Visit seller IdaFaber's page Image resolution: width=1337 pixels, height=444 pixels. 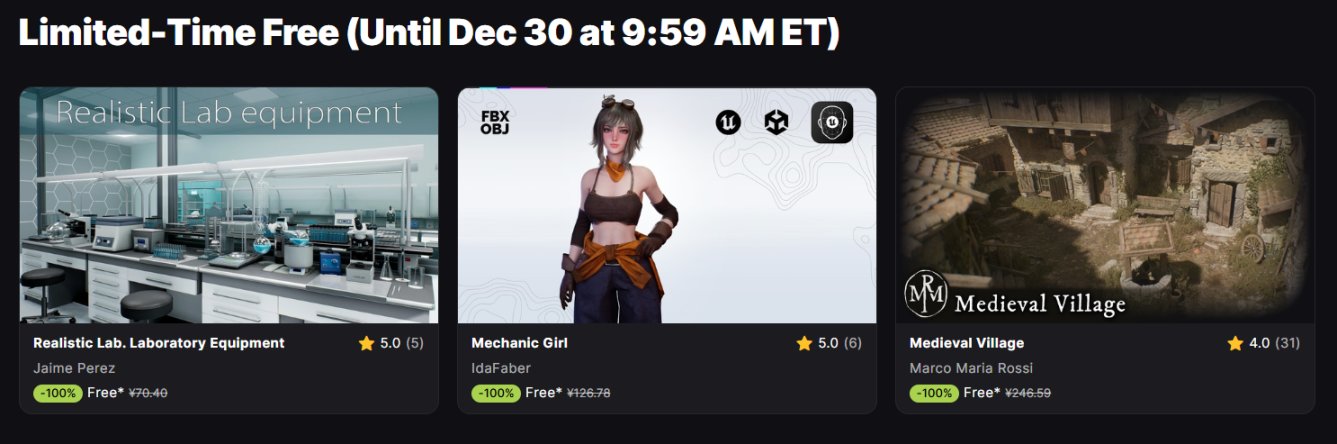[500, 368]
